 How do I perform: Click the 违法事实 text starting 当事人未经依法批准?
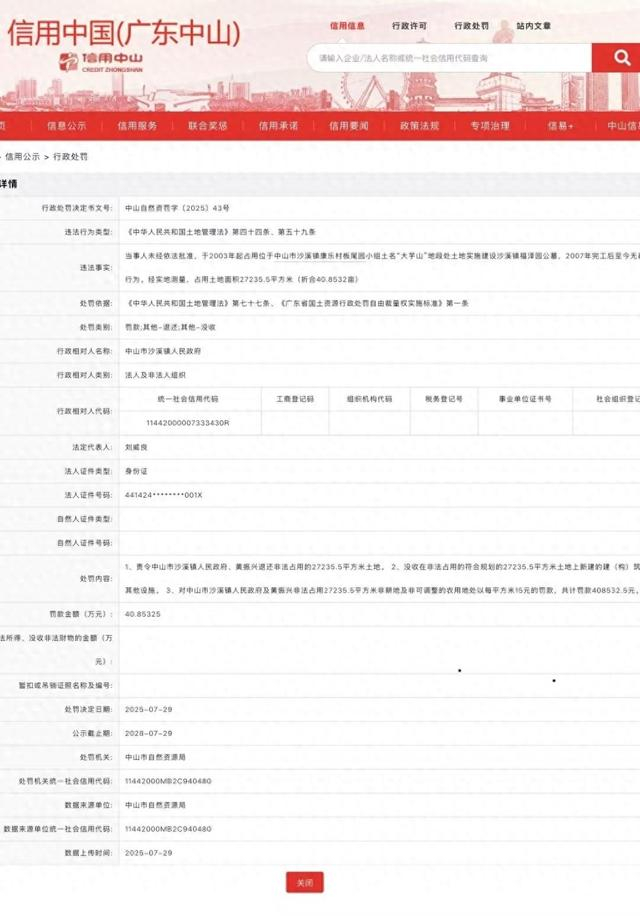tap(382, 256)
